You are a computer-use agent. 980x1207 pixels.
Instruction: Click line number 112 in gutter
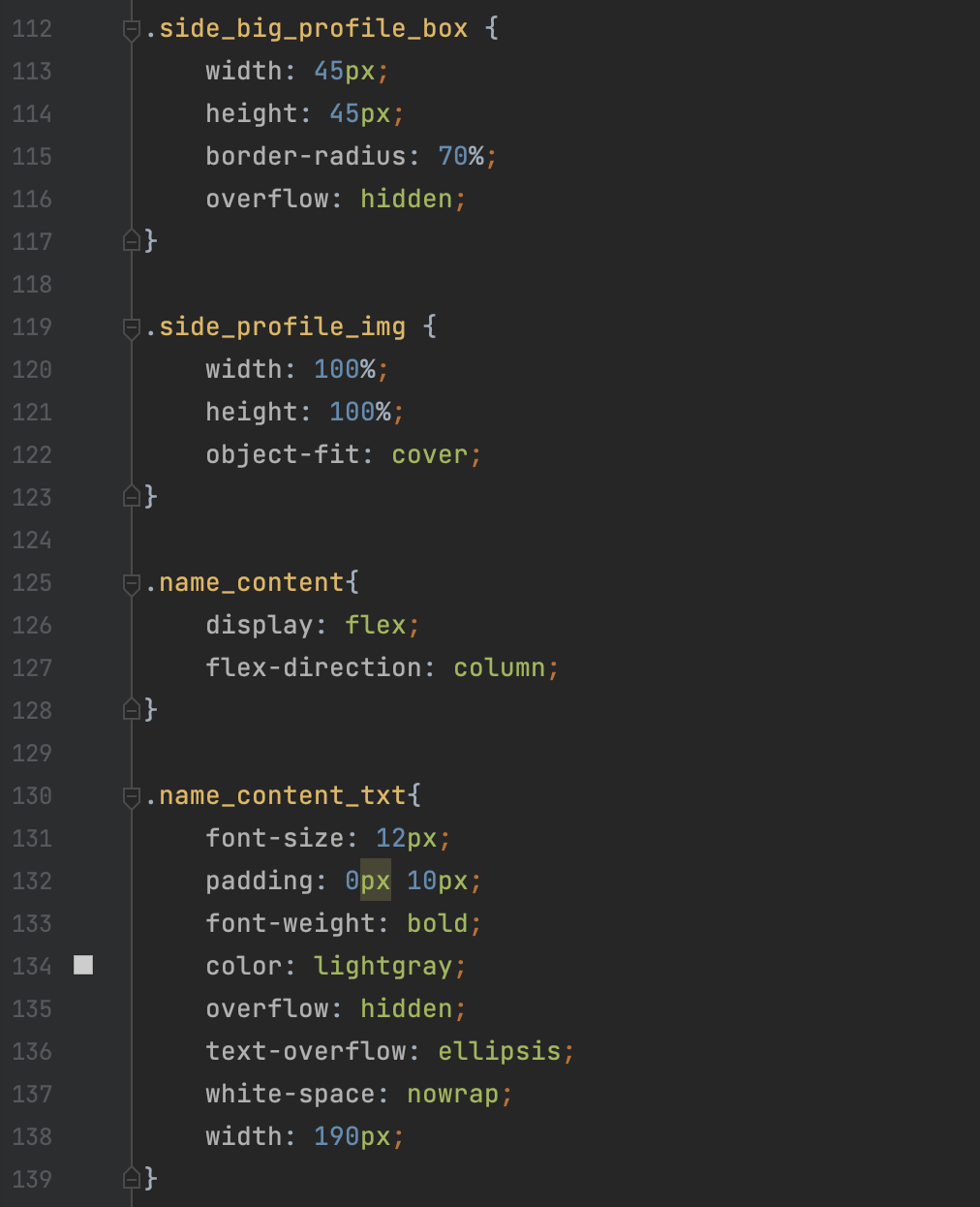pos(32,28)
